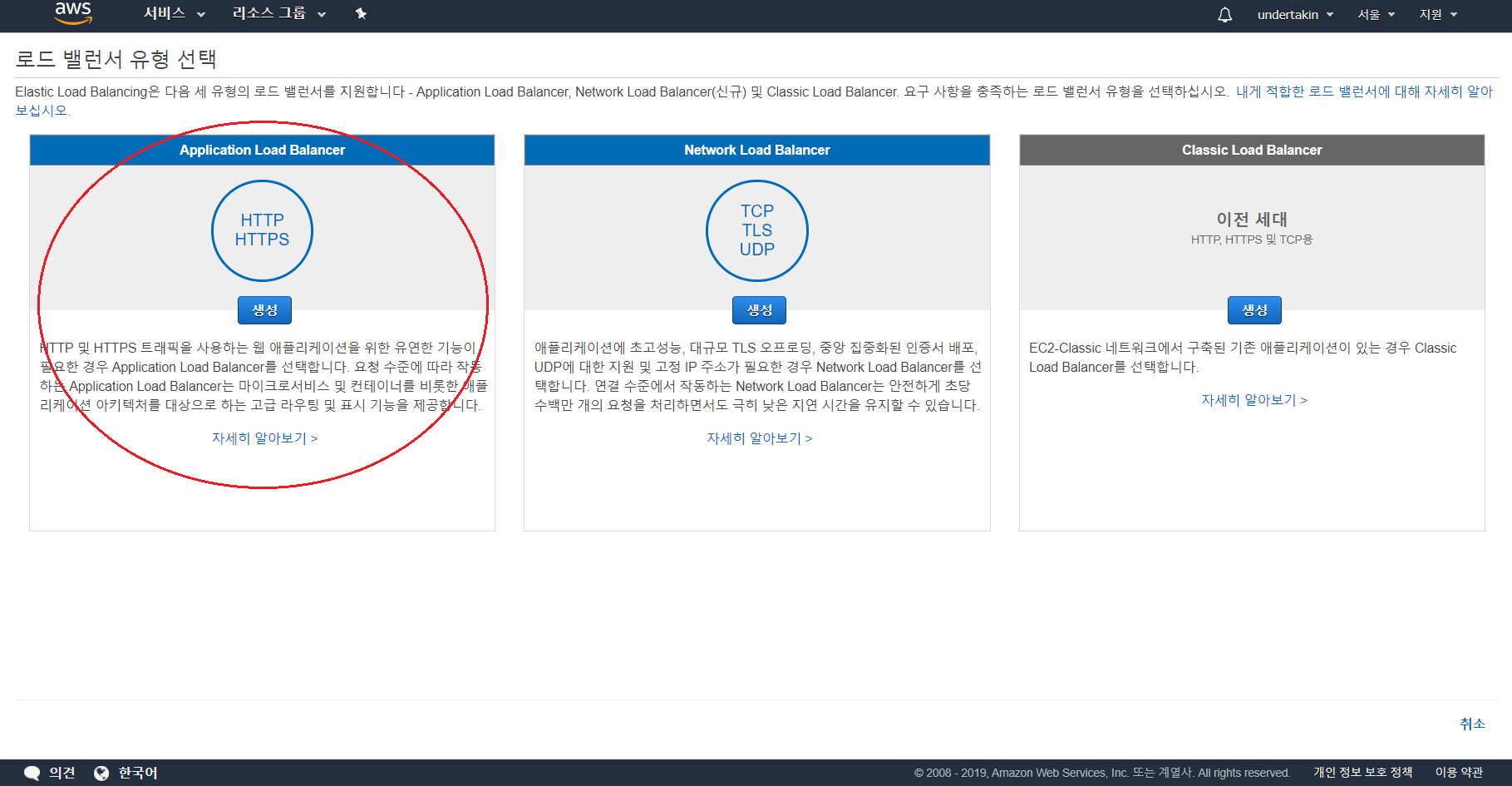Screen dimensions: 1512x786
Task: Open 자세히 알아보기 under Network Load Balancer
Action: (759, 438)
